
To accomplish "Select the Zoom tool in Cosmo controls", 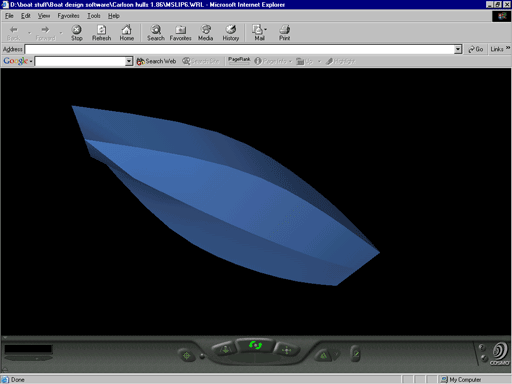I will coord(225,350).
